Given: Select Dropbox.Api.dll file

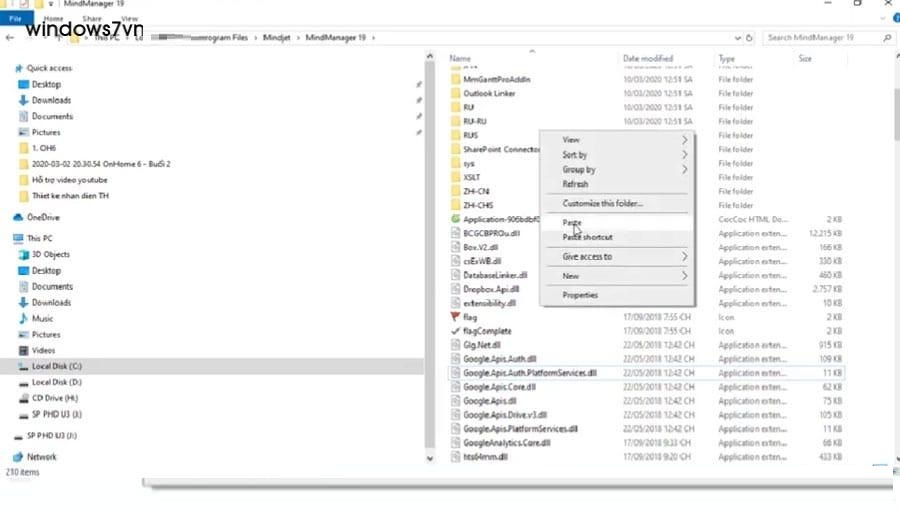Looking at the screenshot, I should coord(491,289).
